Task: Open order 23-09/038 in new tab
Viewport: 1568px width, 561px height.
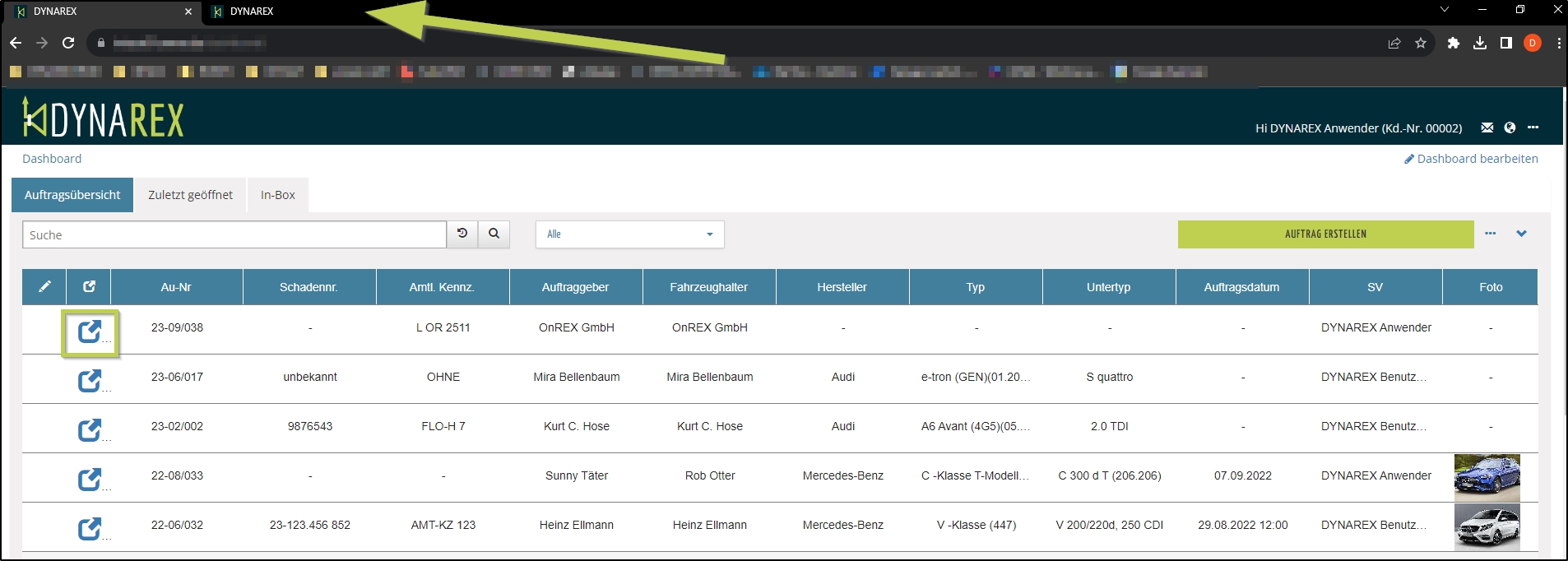Action: tap(89, 331)
